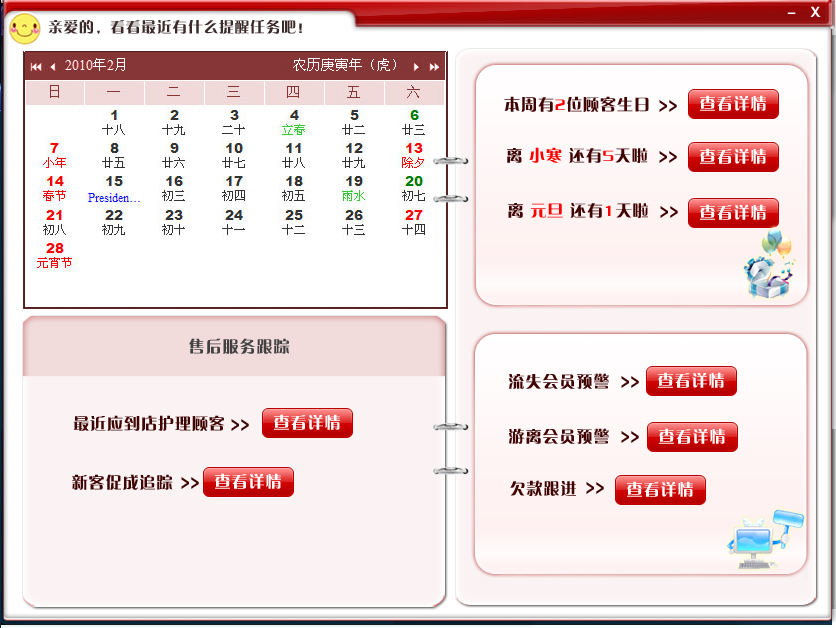View 欠款跟进 details

click(x=660, y=490)
